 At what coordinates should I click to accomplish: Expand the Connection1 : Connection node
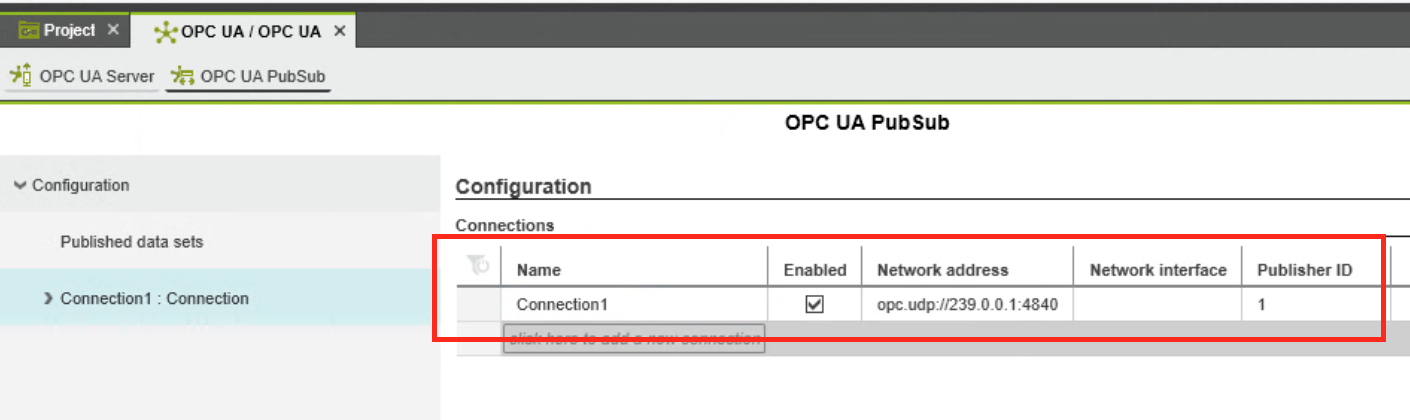pos(49,298)
